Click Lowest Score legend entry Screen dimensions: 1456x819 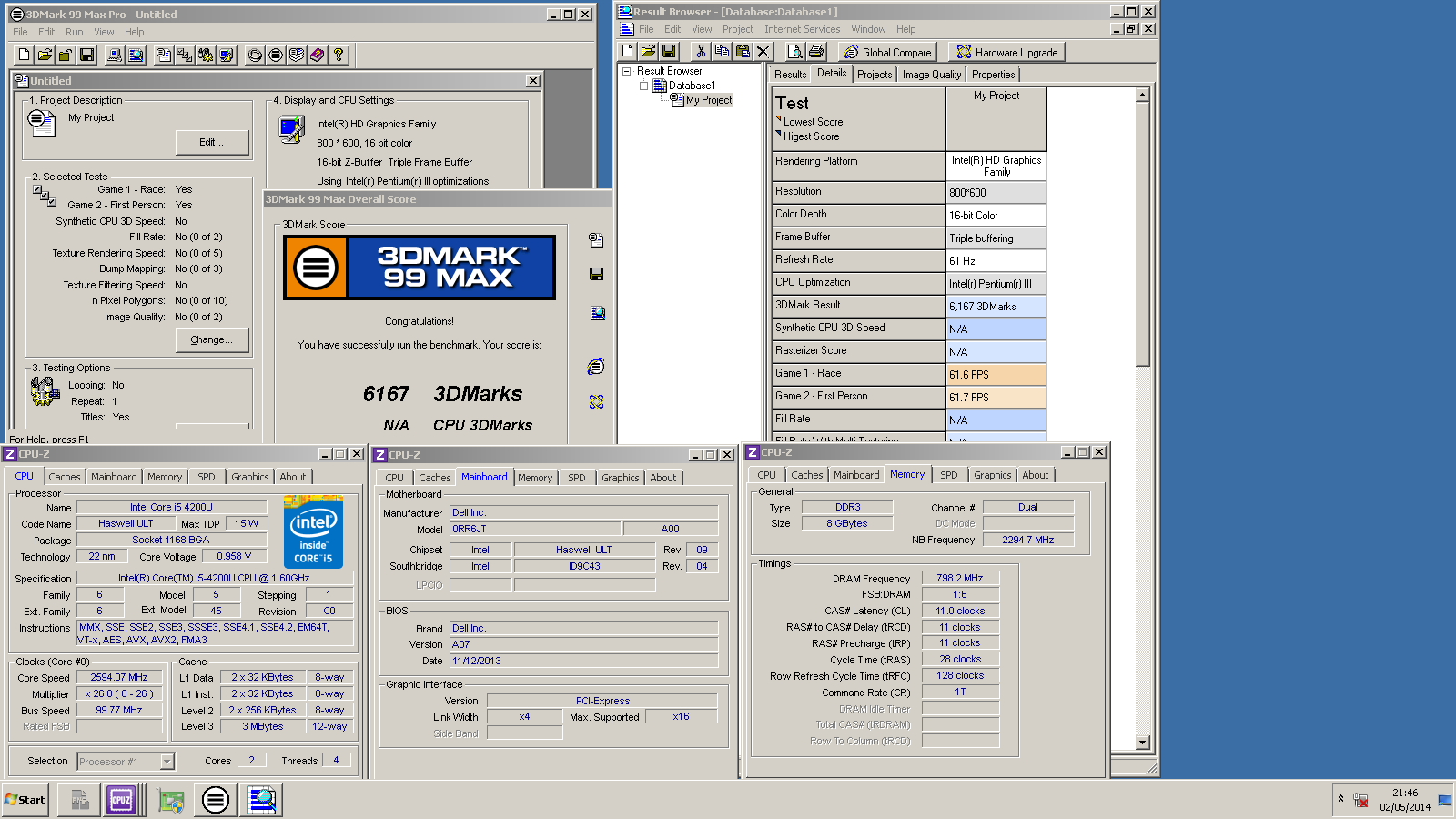point(813,122)
